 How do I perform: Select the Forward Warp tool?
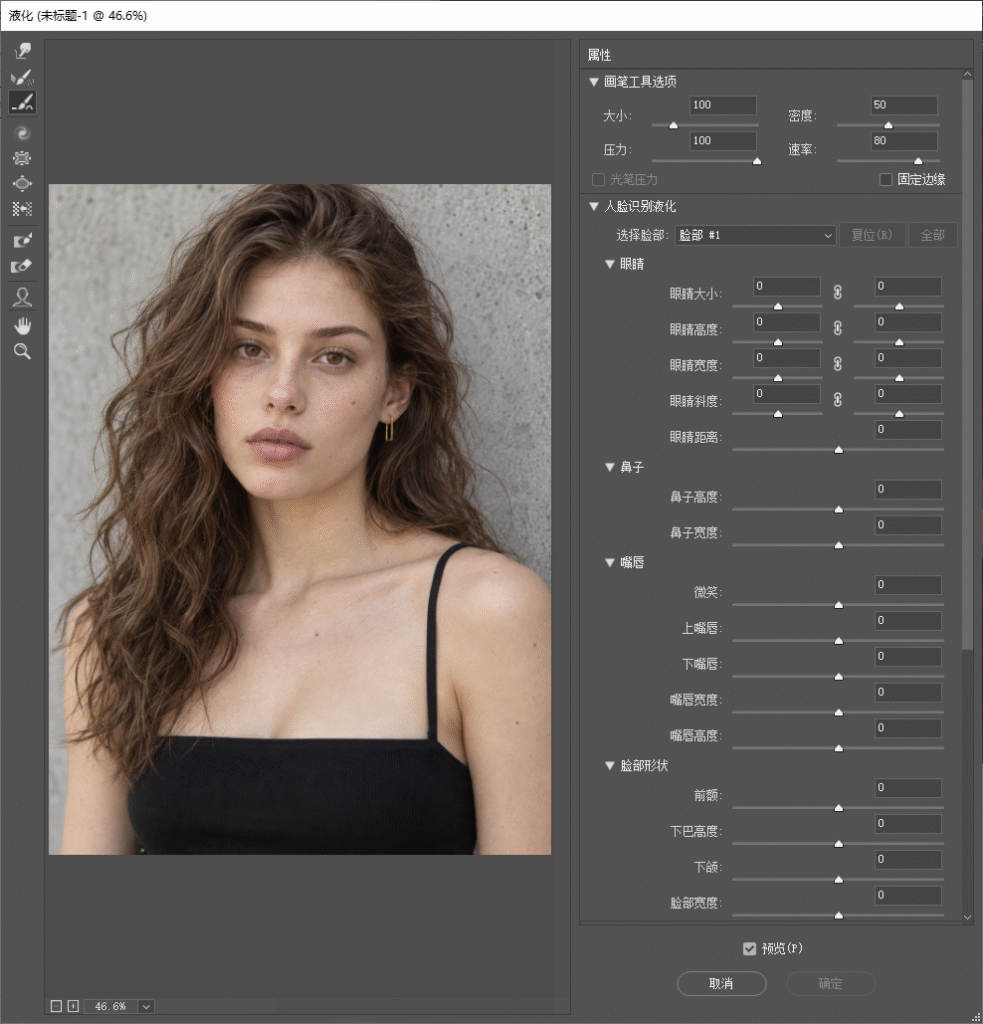coord(22,51)
